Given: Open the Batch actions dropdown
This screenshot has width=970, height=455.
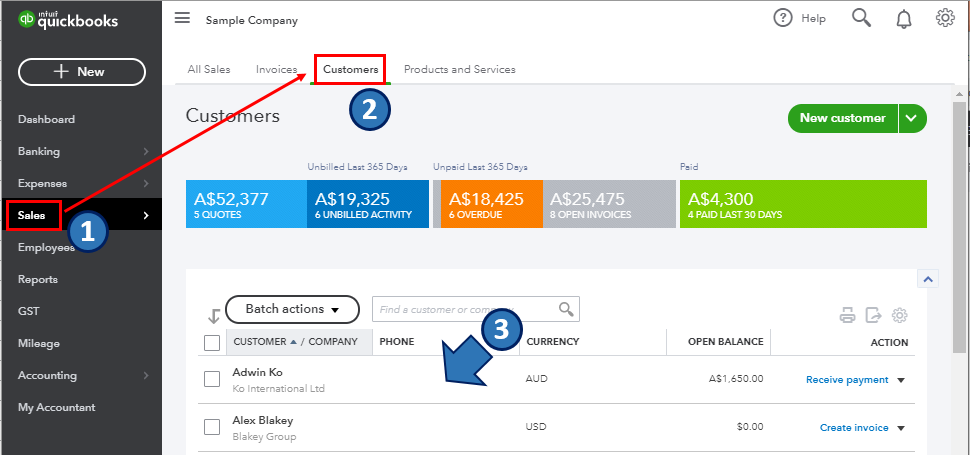Looking at the screenshot, I should (292, 309).
